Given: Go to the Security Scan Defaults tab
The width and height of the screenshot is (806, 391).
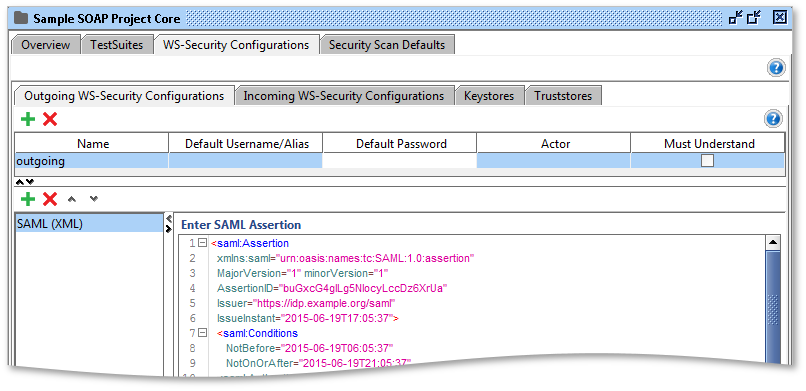Looking at the screenshot, I should [x=387, y=45].
